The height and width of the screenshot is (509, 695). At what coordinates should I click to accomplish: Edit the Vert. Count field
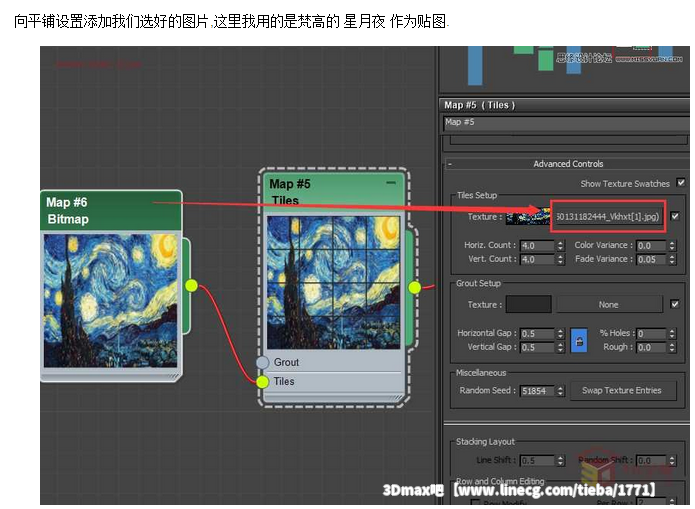537,259
